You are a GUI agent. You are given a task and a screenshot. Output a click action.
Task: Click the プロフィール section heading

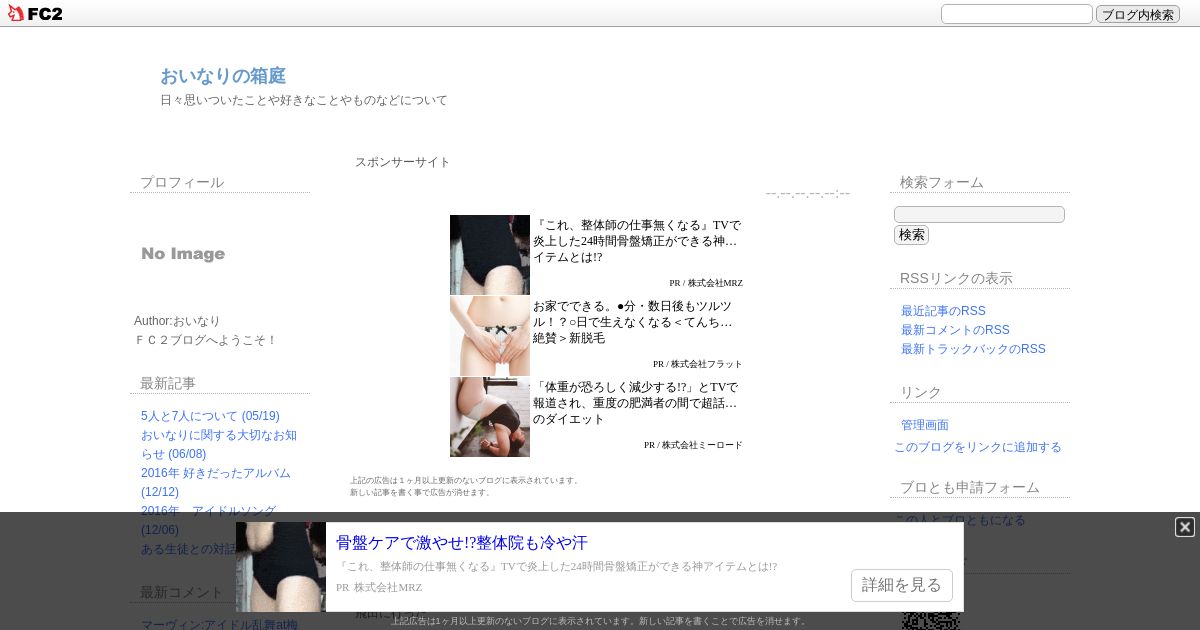[182, 182]
